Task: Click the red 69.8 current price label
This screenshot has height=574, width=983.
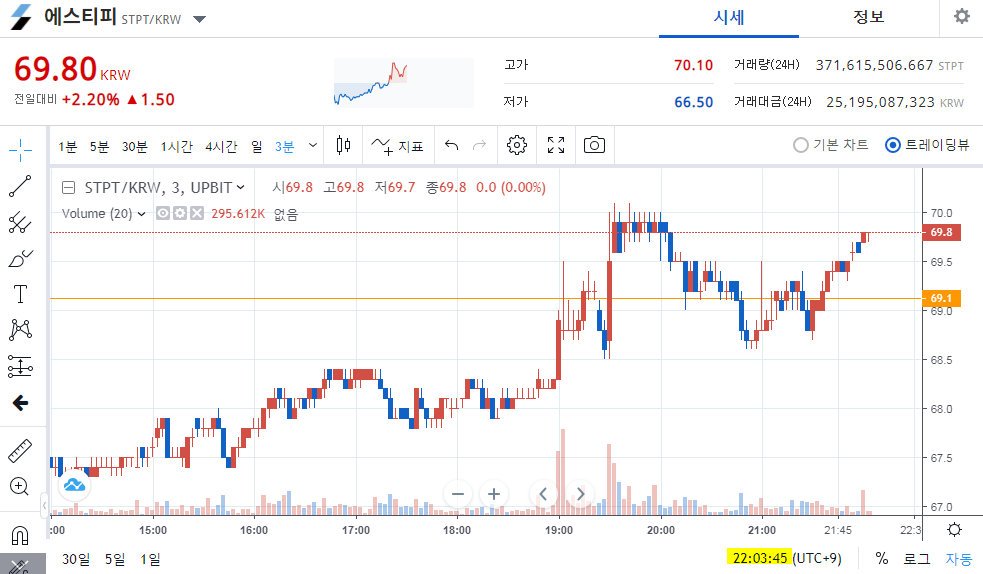Action: coord(941,232)
